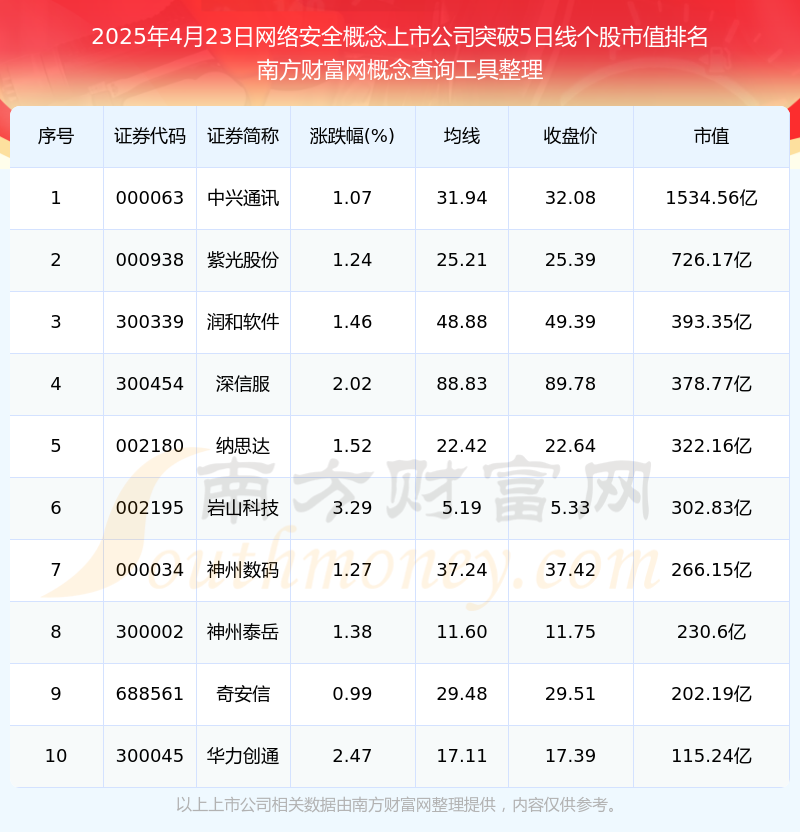The image size is (800, 832).
Task: Click closing price 49.39
Action: [570, 322]
